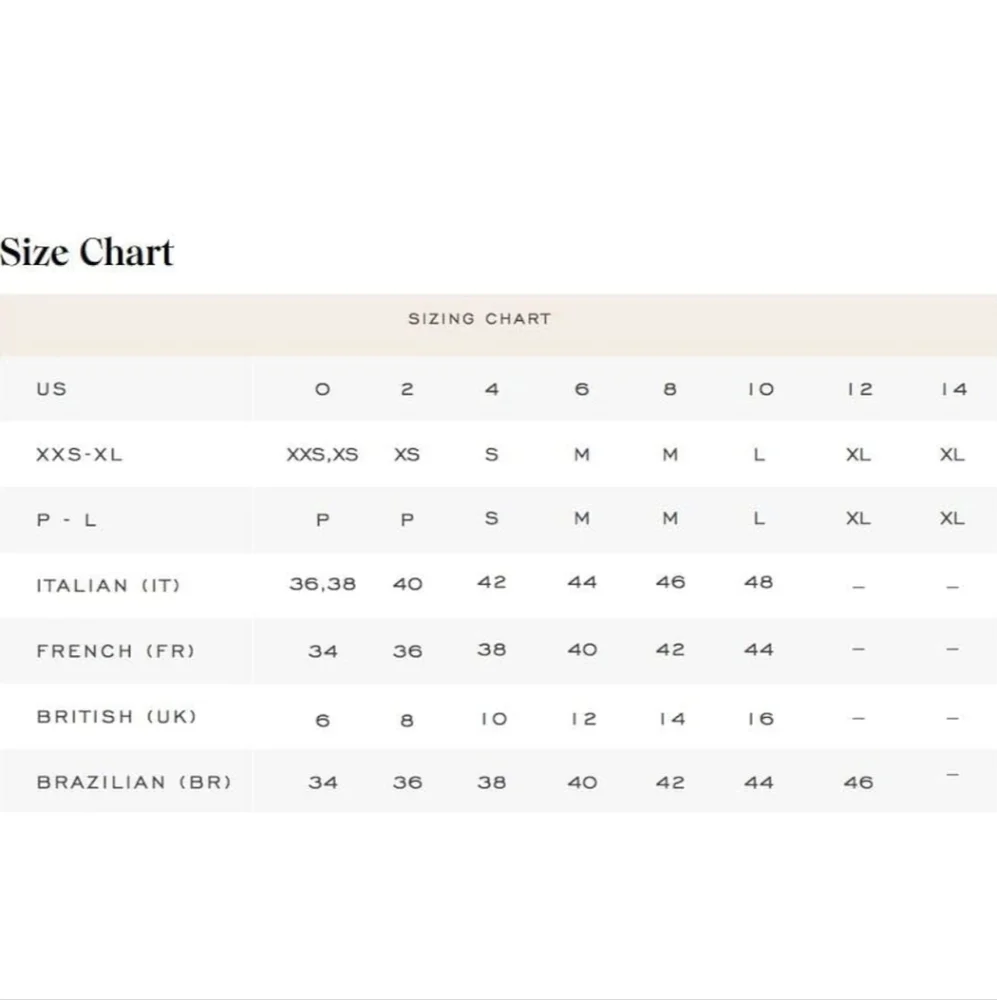Viewport: 997px width, 1000px height.
Task: Click "34" in the French row
Action: tap(323, 652)
